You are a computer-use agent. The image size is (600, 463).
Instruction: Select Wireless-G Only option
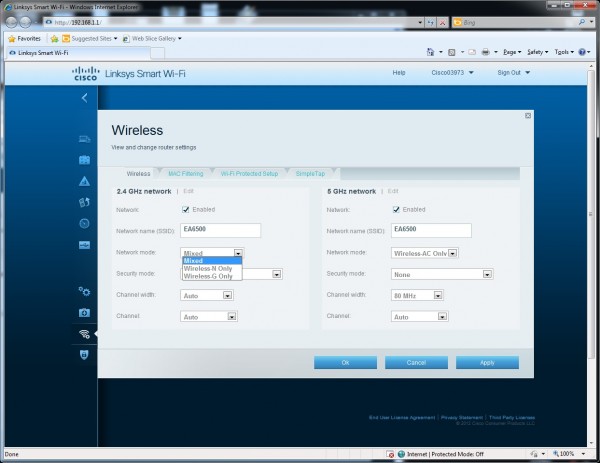(x=212, y=276)
